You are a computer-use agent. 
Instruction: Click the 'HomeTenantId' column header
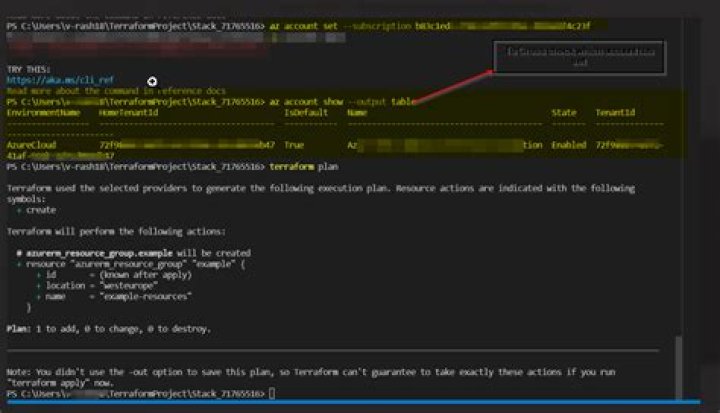(129, 113)
